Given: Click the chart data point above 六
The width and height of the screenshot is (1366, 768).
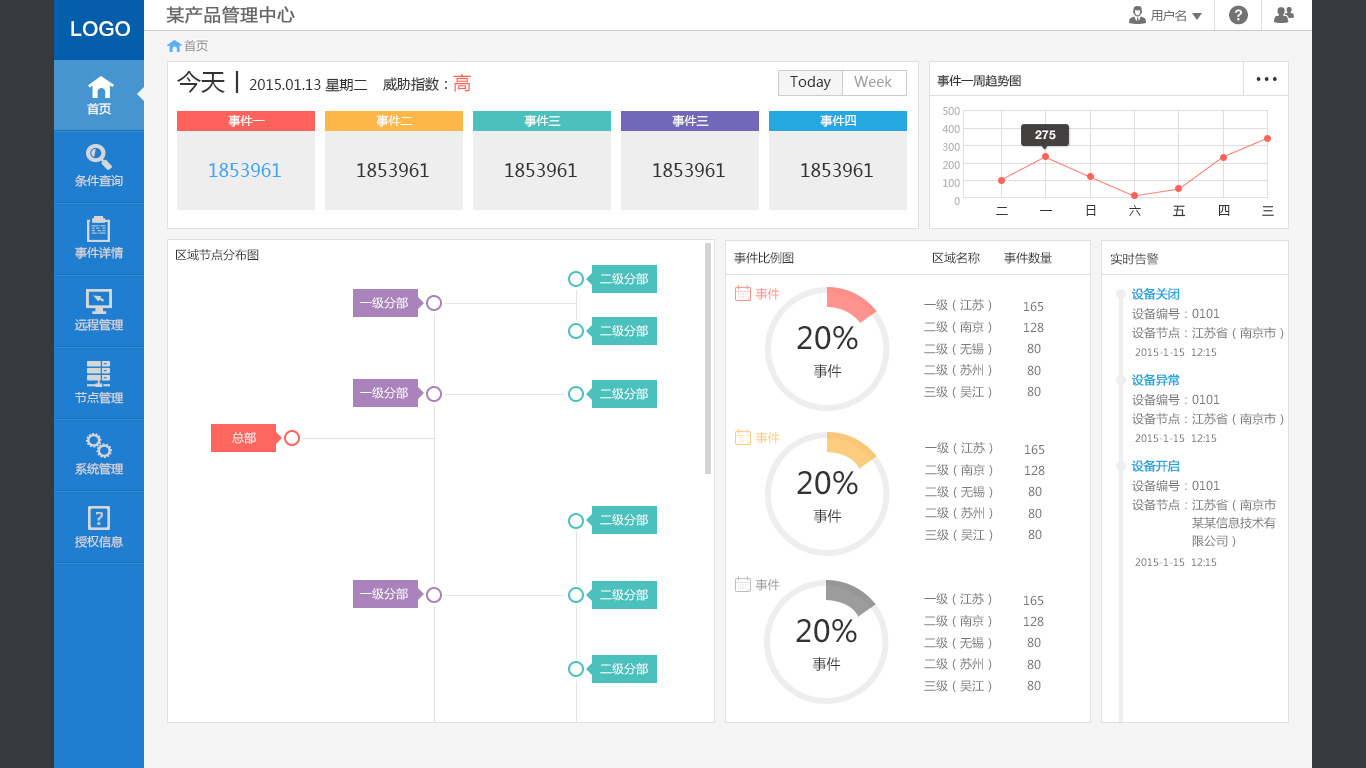Looking at the screenshot, I should 1134,195.
